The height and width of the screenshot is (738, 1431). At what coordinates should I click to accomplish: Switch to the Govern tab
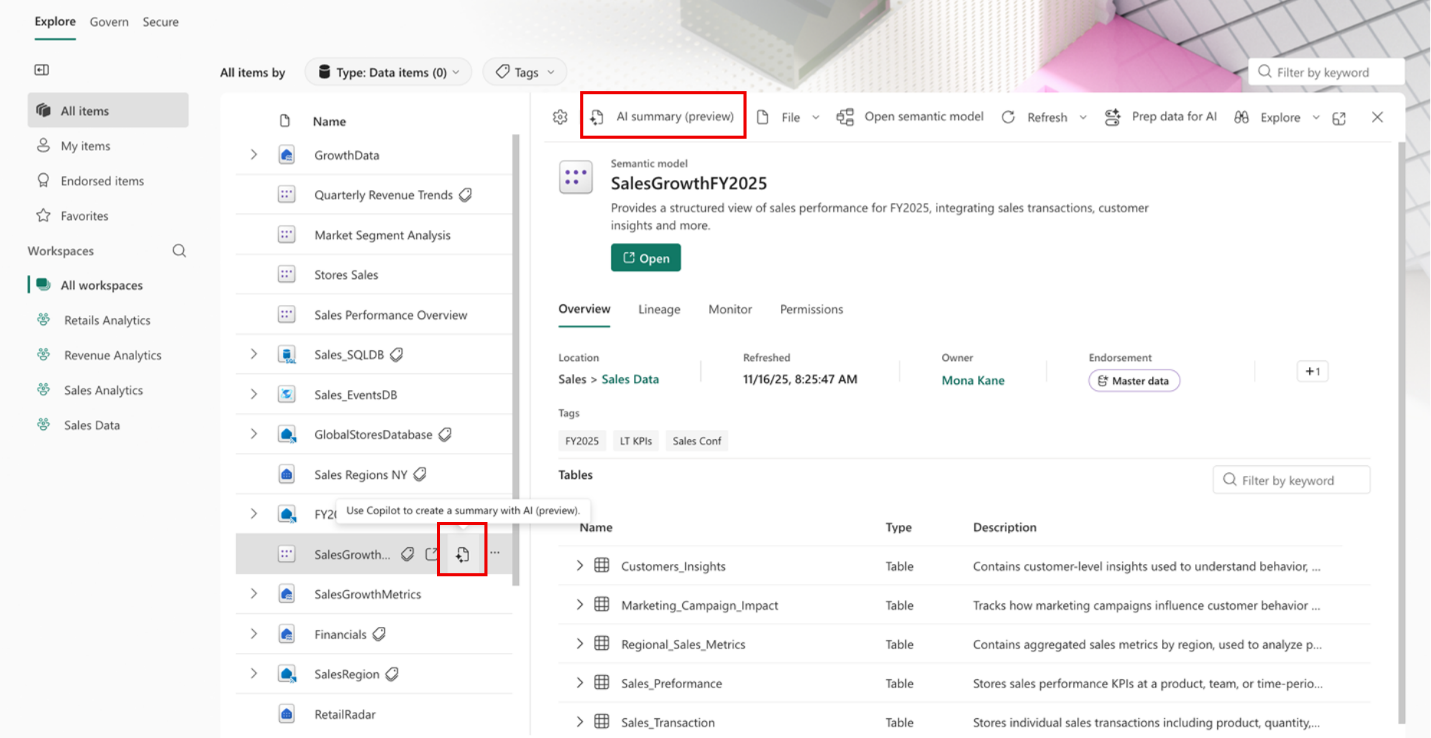[109, 21]
